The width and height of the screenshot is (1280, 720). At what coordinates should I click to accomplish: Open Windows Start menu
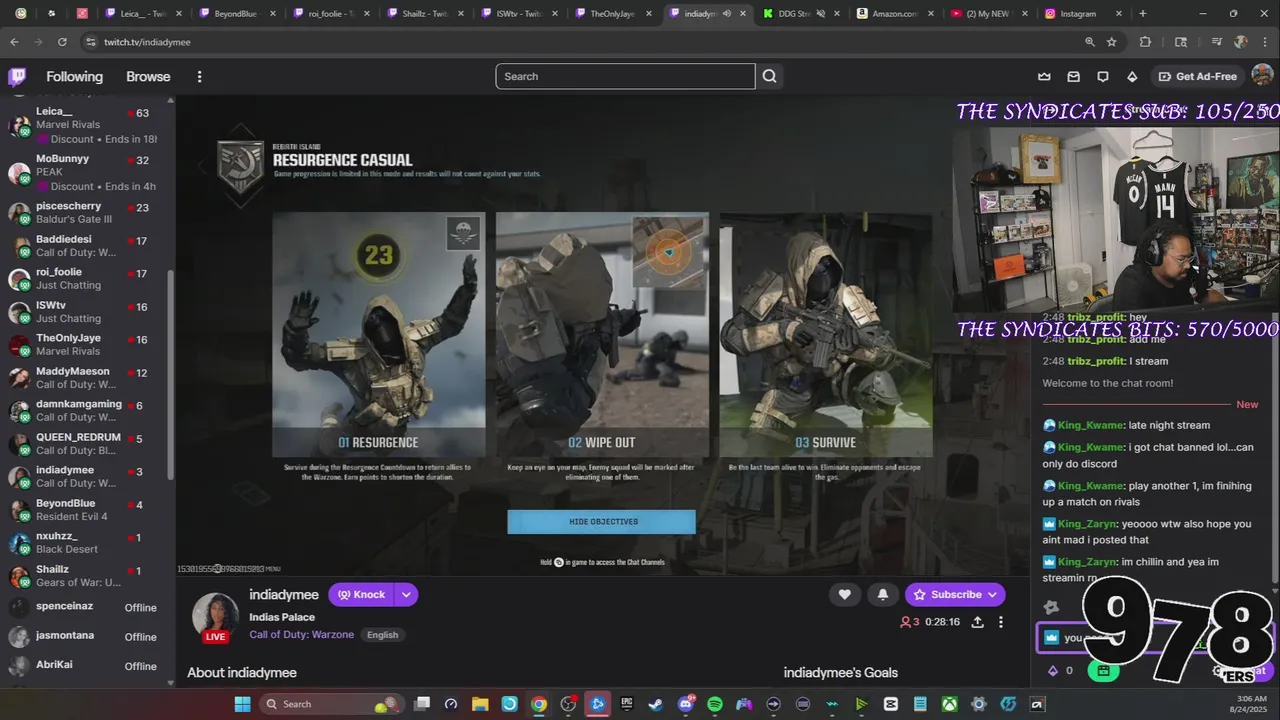point(243,704)
